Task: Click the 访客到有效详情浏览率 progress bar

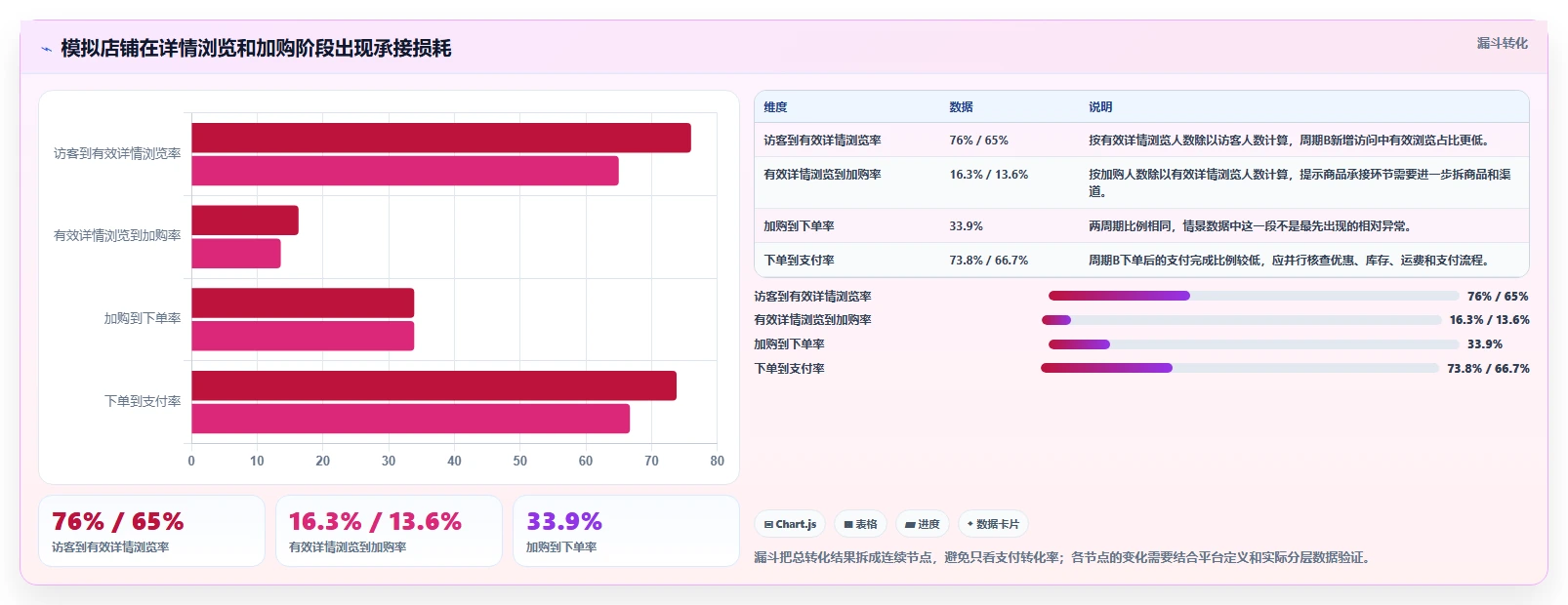Action: coord(1254,296)
